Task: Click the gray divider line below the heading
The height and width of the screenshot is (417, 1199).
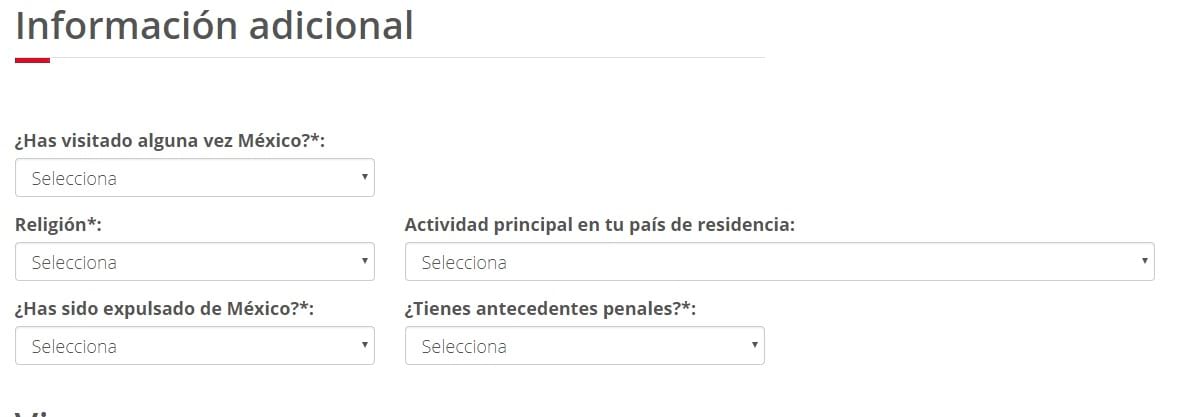Action: point(400,58)
